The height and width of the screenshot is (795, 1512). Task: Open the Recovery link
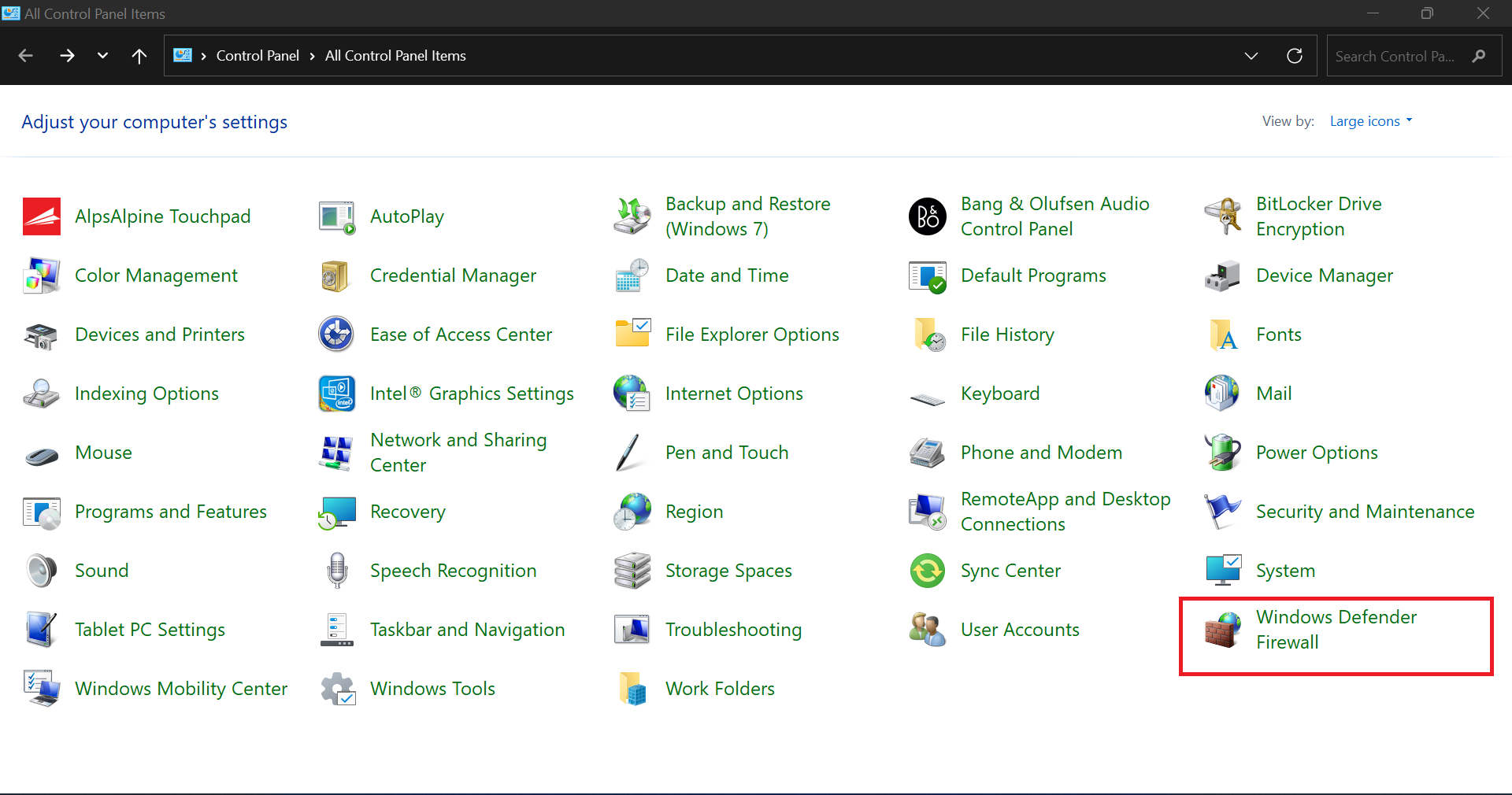click(x=408, y=512)
